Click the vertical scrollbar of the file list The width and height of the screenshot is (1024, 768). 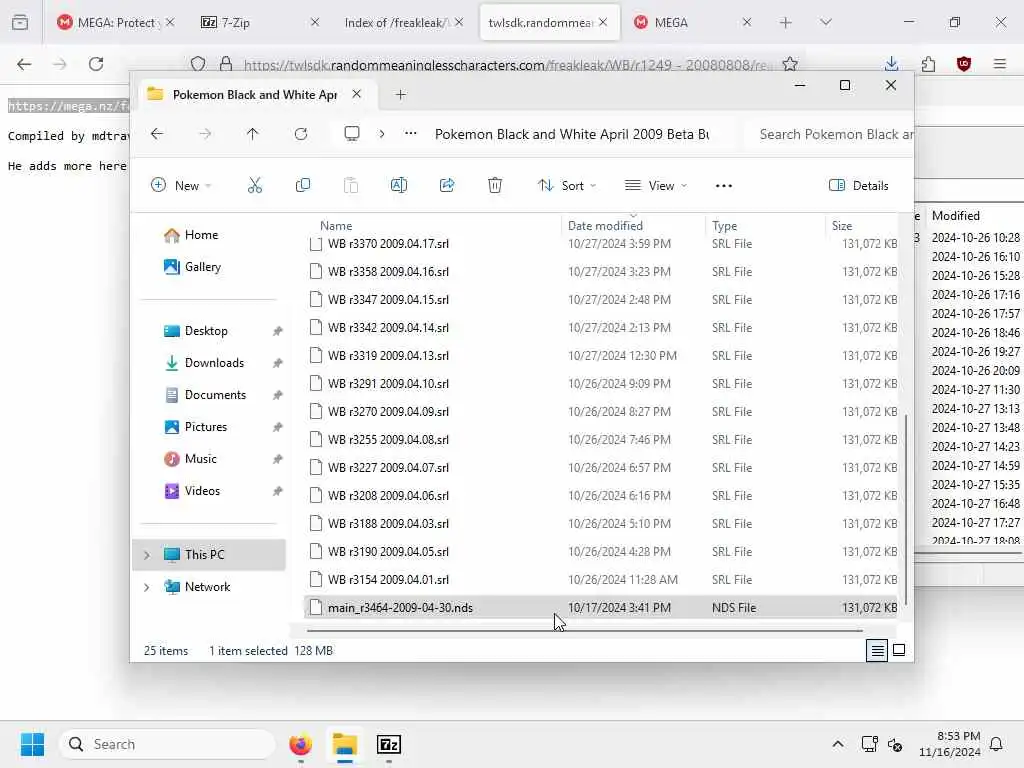(906, 509)
